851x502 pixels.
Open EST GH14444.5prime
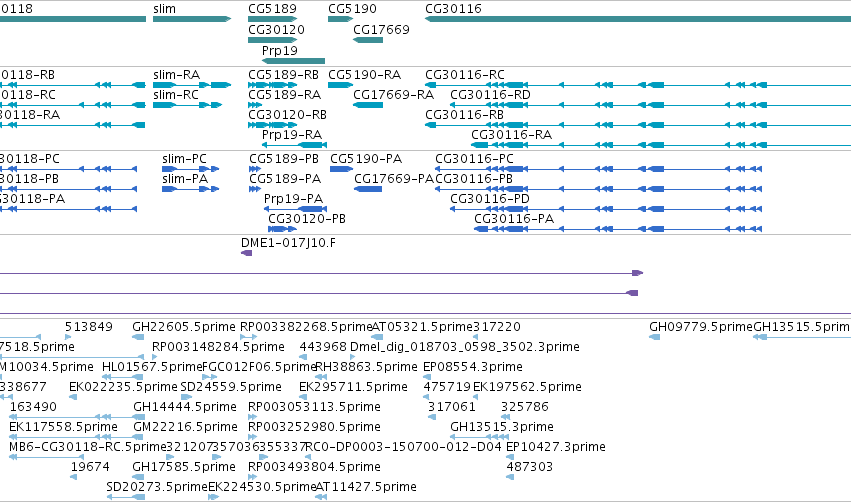tap(185, 407)
